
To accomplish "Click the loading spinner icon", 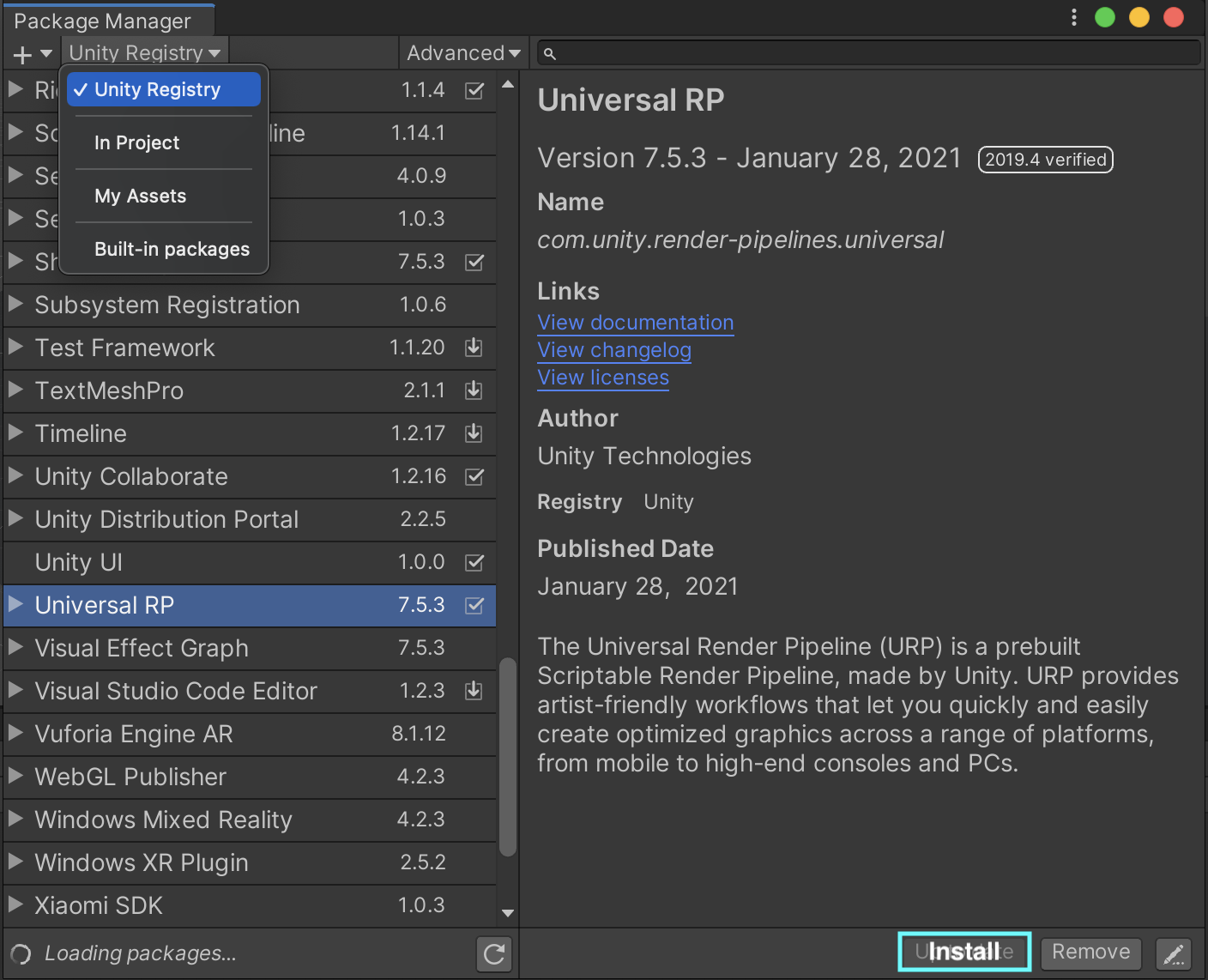I will pos(21,953).
